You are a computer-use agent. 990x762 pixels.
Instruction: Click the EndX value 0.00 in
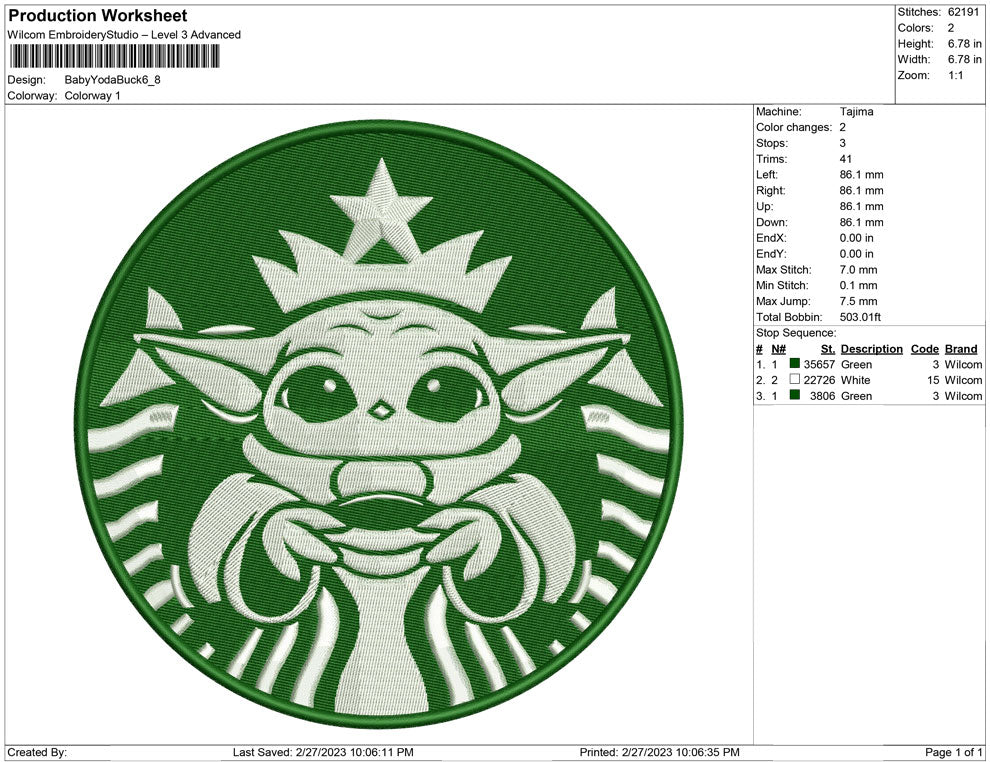coord(856,238)
